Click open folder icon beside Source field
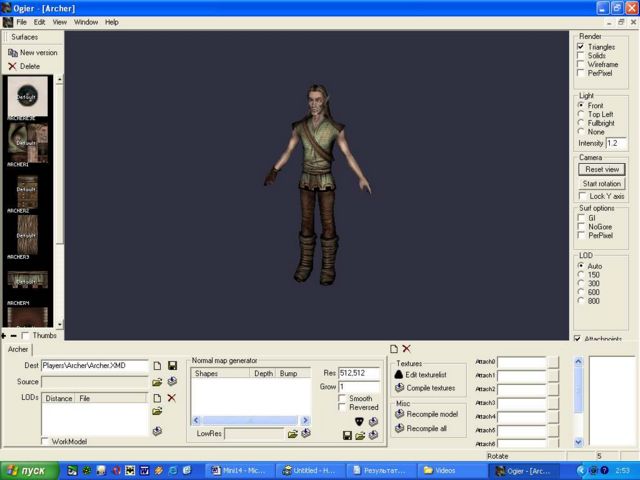The image size is (640, 480). click(157, 382)
